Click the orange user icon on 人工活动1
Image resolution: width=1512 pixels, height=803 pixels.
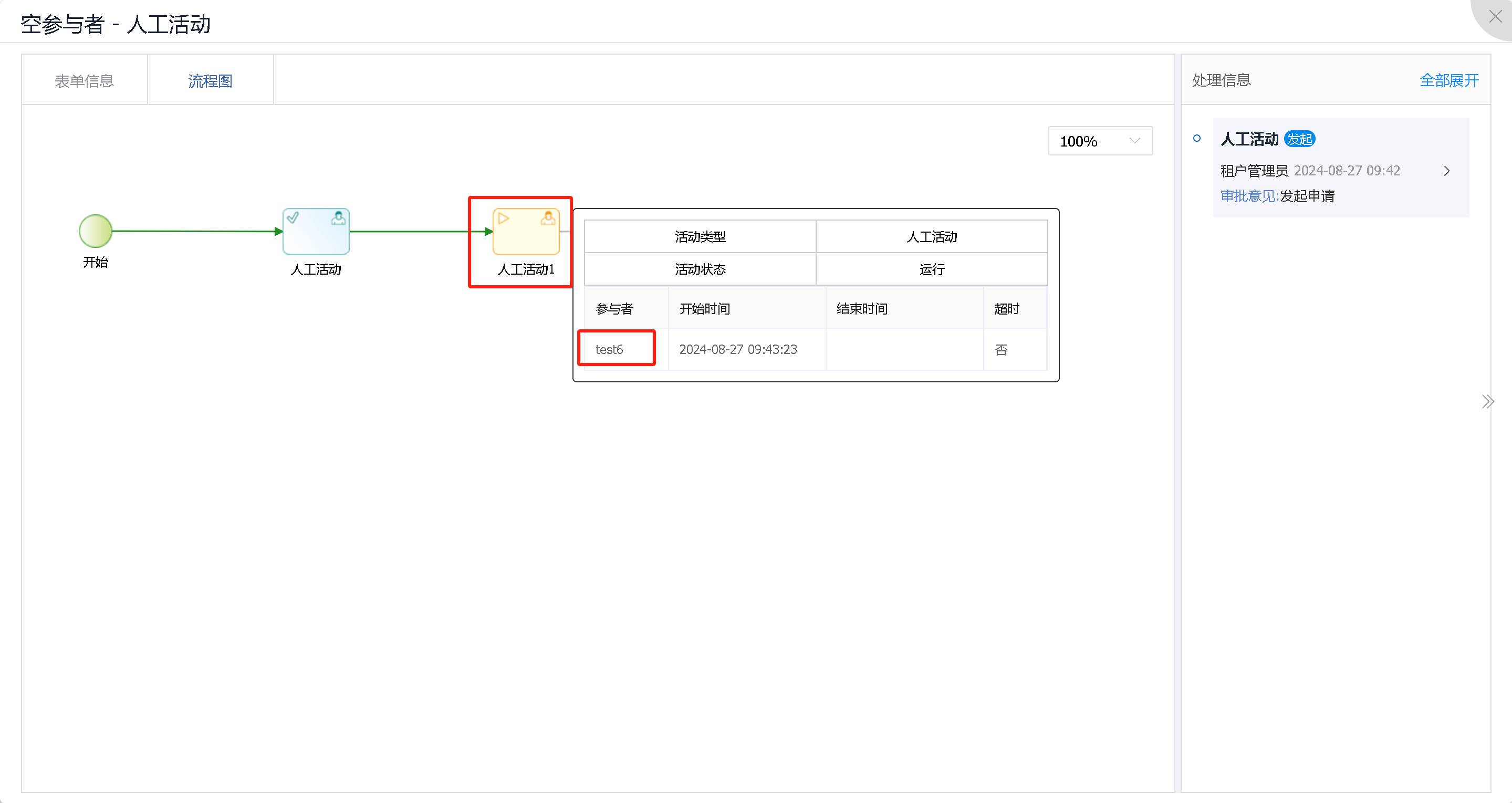point(548,218)
